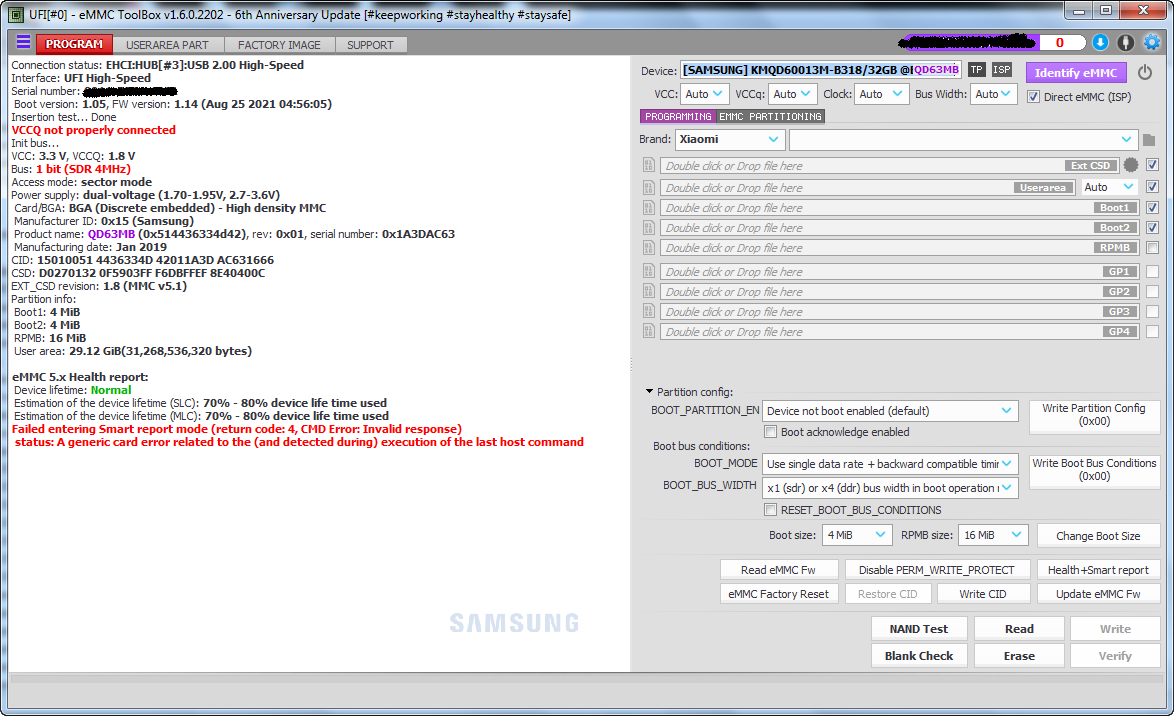Click the file icon on the Boot1 row
The width and height of the screenshot is (1174, 716).
click(648, 207)
